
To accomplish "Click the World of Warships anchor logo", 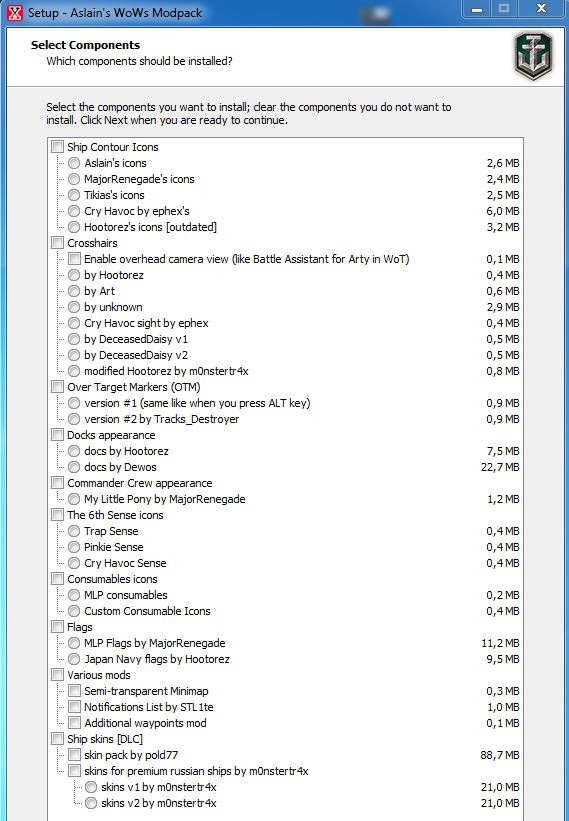I will 533,56.
